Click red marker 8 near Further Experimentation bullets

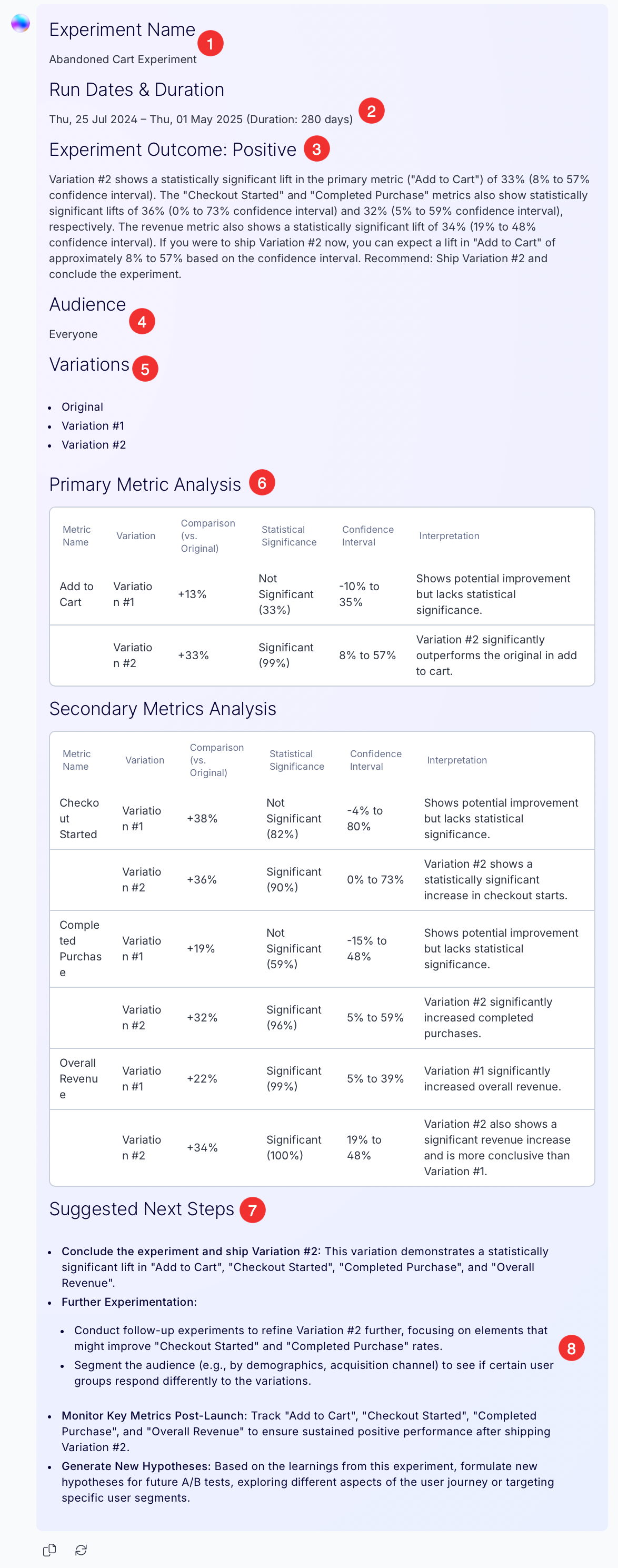tap(571, 1348)
